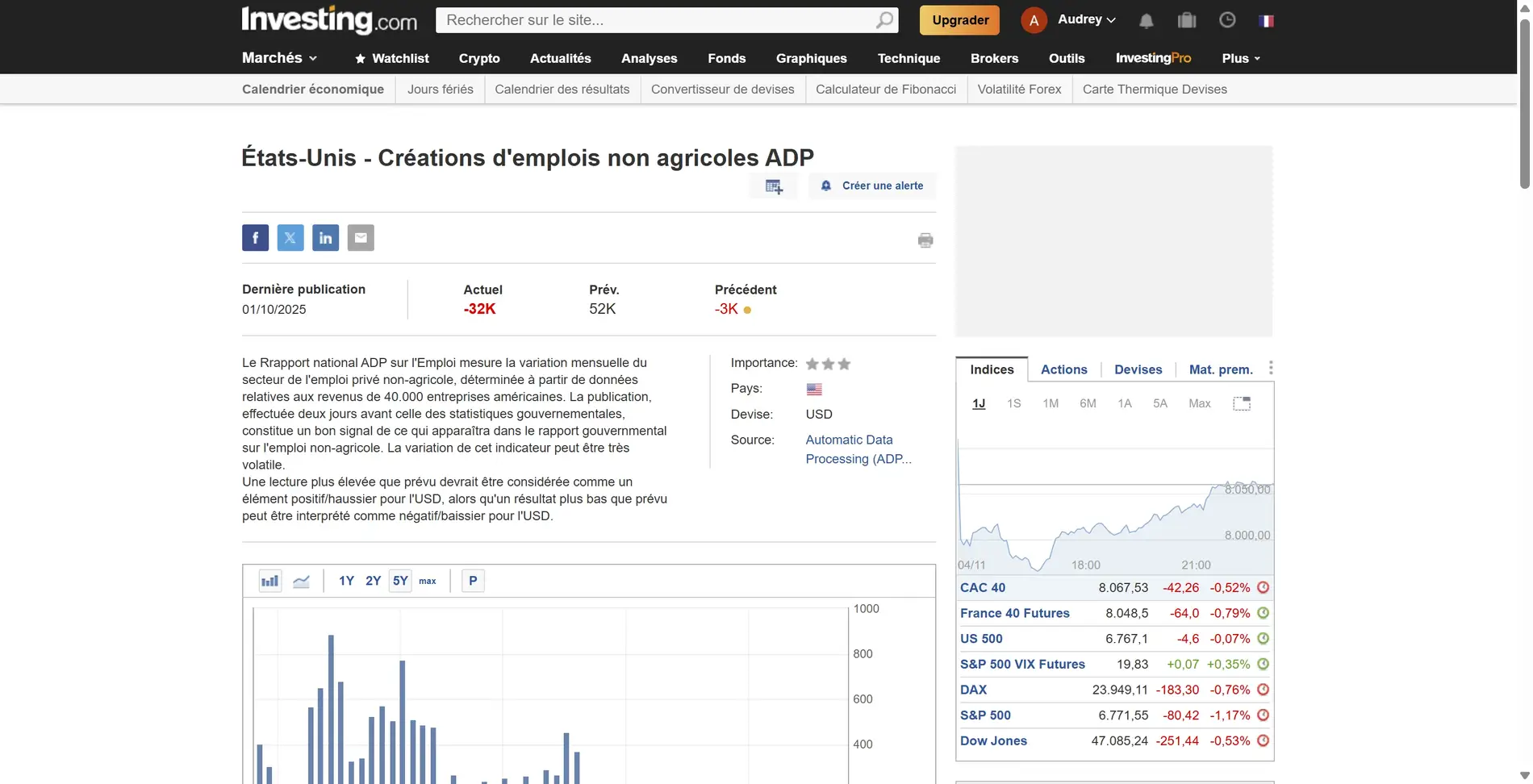
Task: Share the article by email
Action: tap(361, 237)
